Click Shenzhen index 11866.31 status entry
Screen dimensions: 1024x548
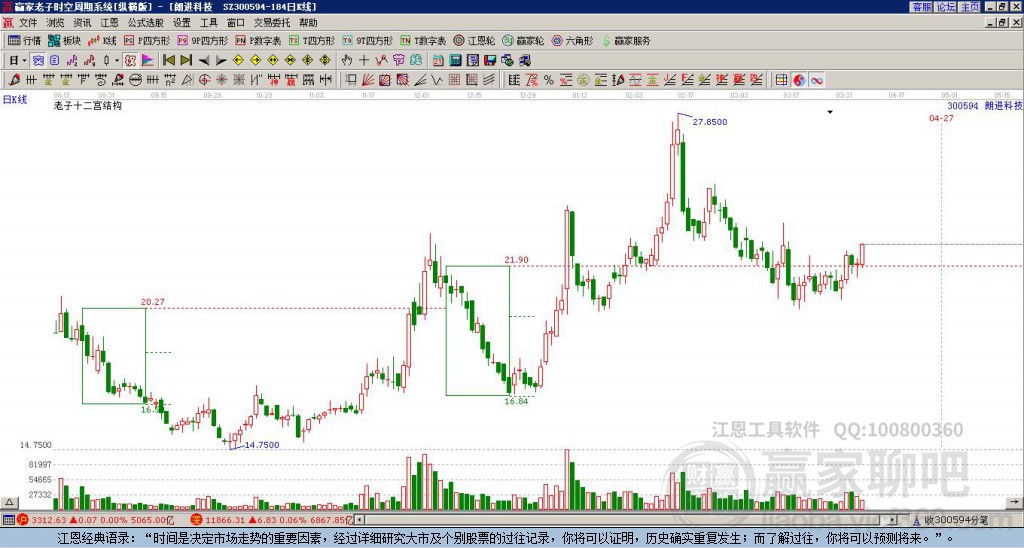pyautogui.click(x=272, y=521)
